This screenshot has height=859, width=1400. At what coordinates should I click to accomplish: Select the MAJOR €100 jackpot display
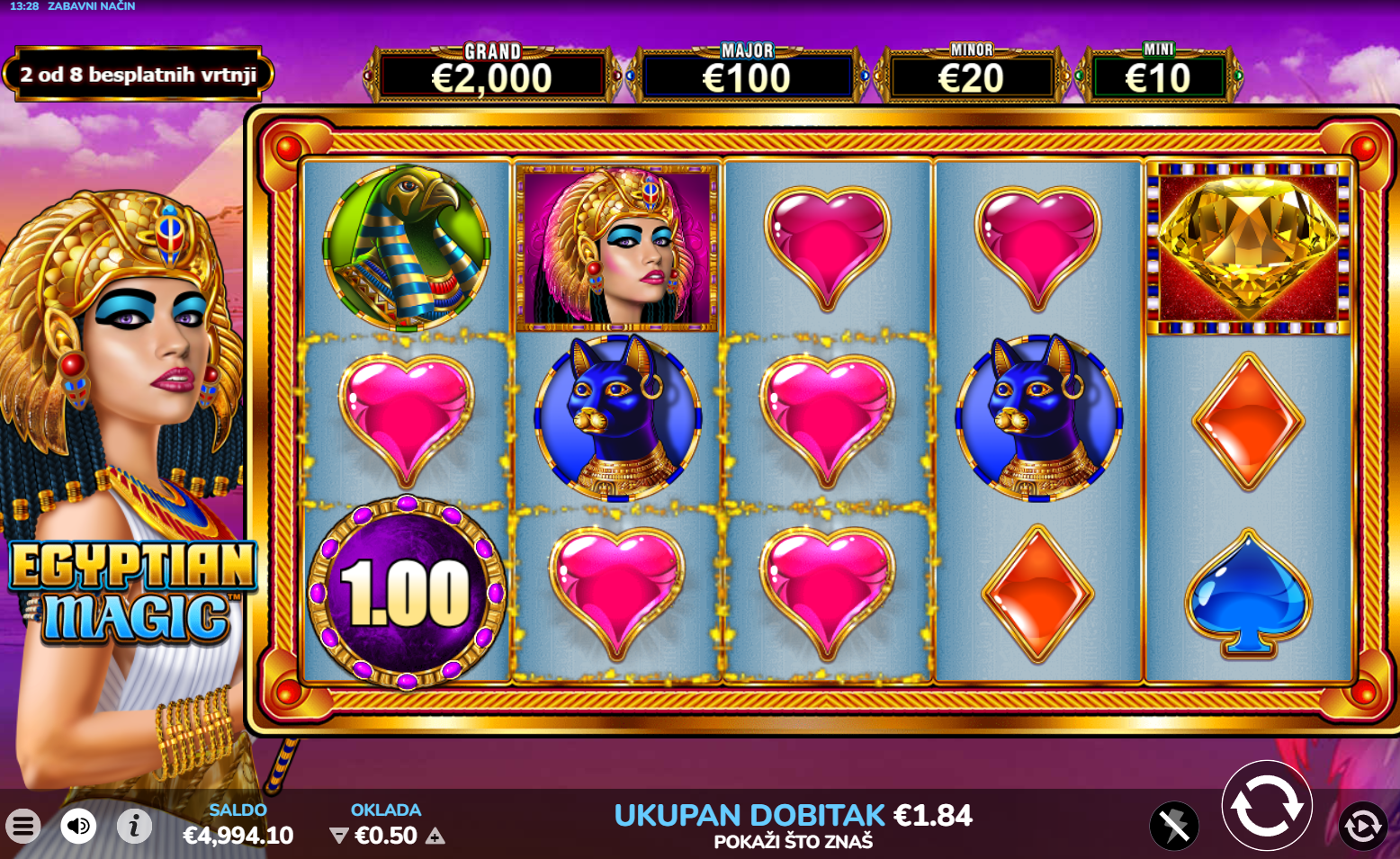[x=748, y=73]
